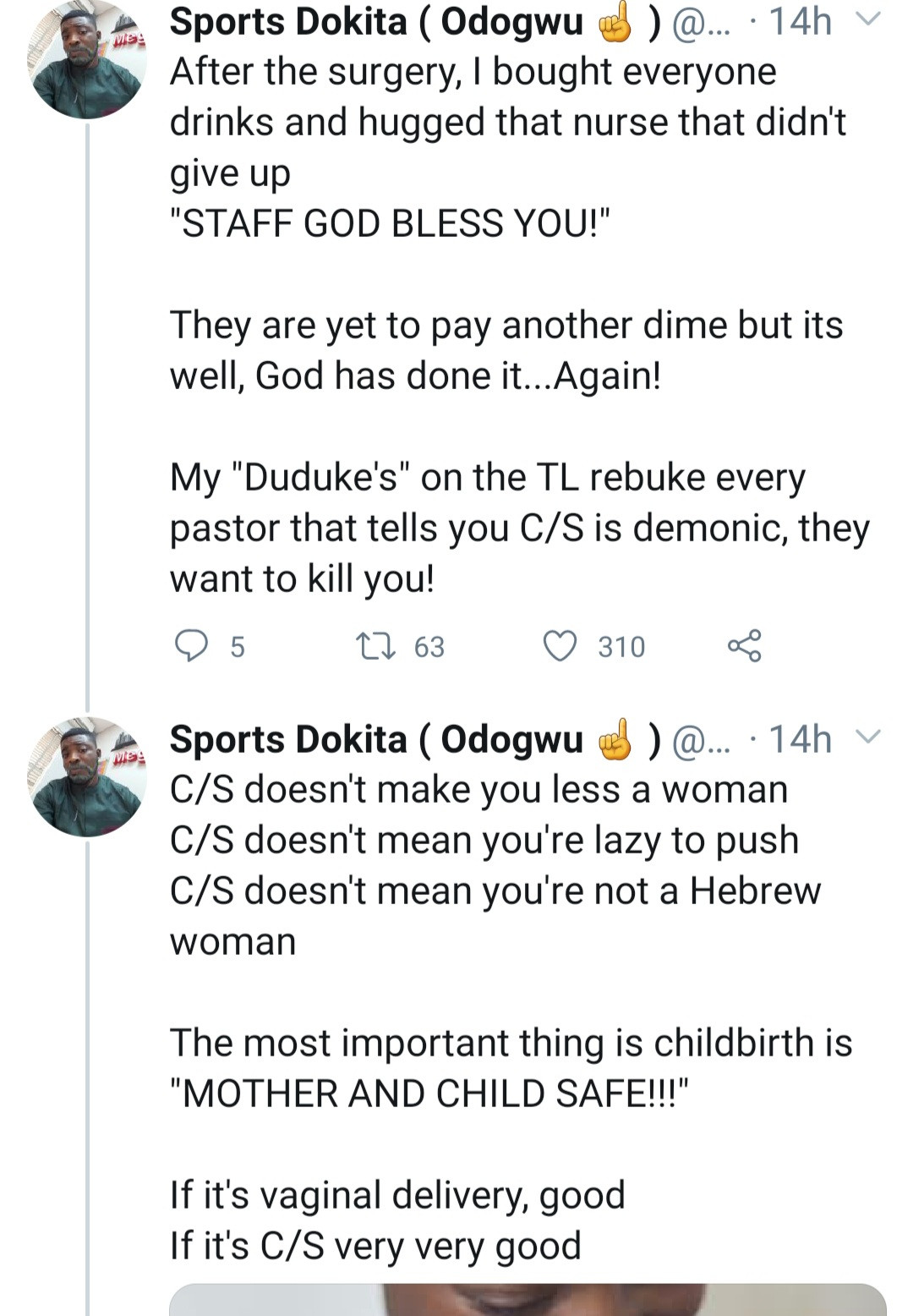The height and width of the screenshot is (1316, 913).
Task: Tap the truncated @ handle on the first tweet
Action: point(700,24)
